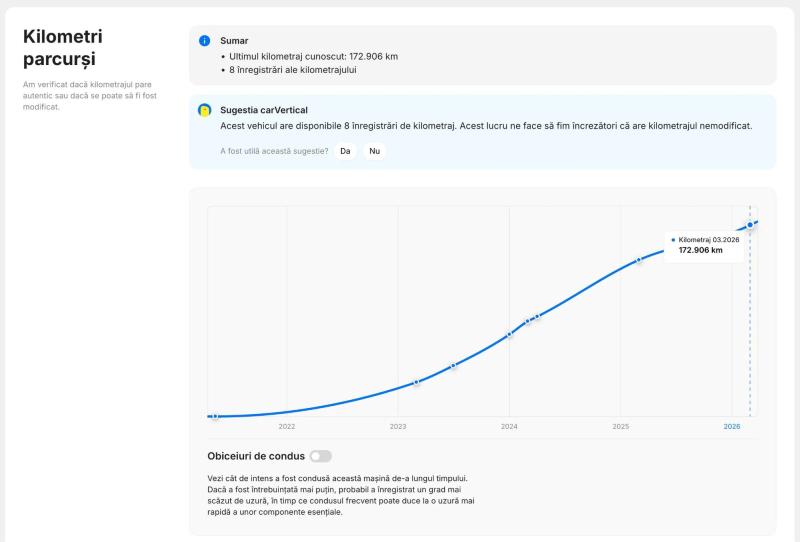Click the Obiceiuri de condus label
Image resolution: width=800 pixels, height=542 pixels.
[x=256, y=456]
